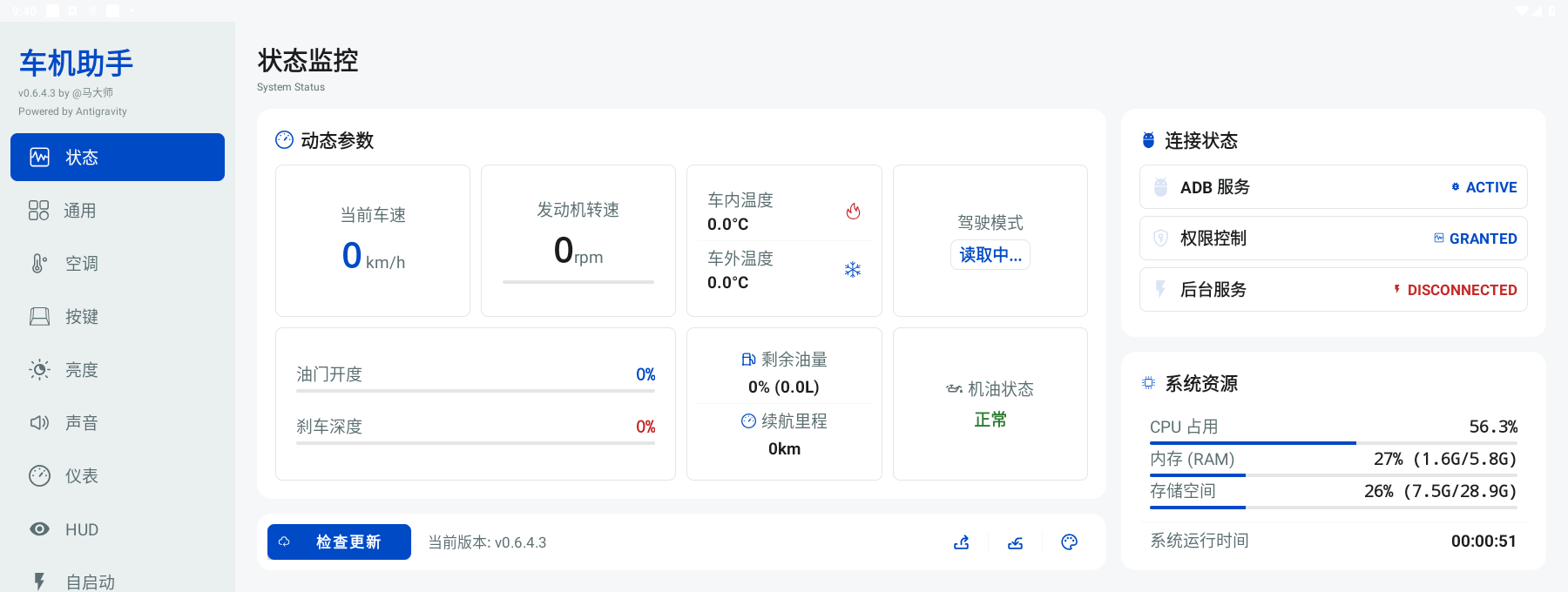Click the HUD eye icon
This screenshot has height=592, width=1568.
tap(40, 529)
